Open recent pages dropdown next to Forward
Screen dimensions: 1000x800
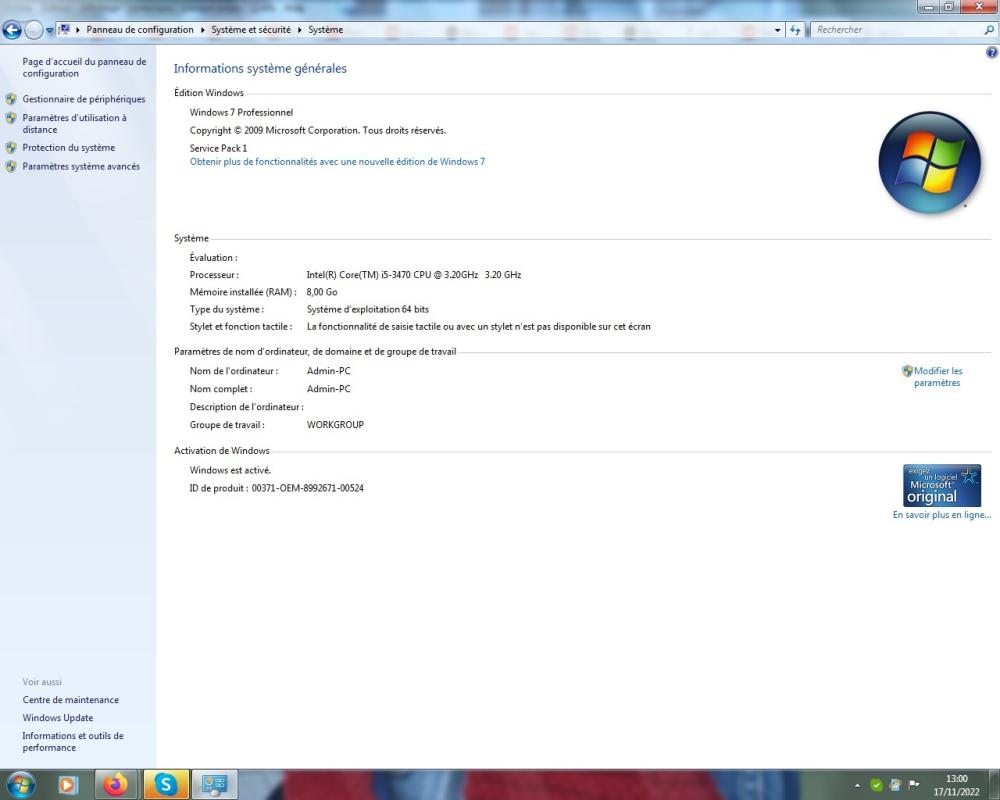50,30
